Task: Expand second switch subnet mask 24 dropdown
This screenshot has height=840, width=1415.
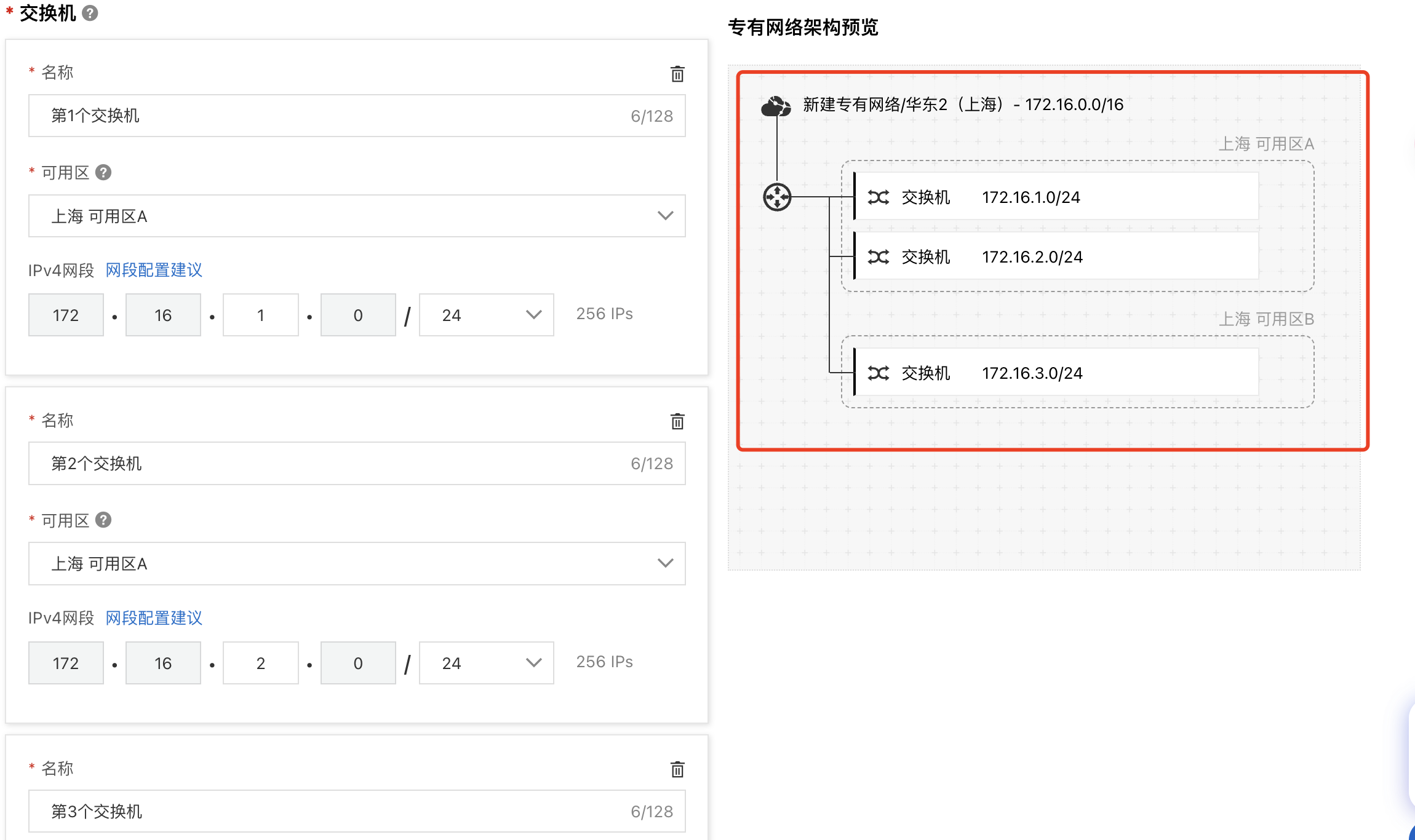Action: coord(486,663)
